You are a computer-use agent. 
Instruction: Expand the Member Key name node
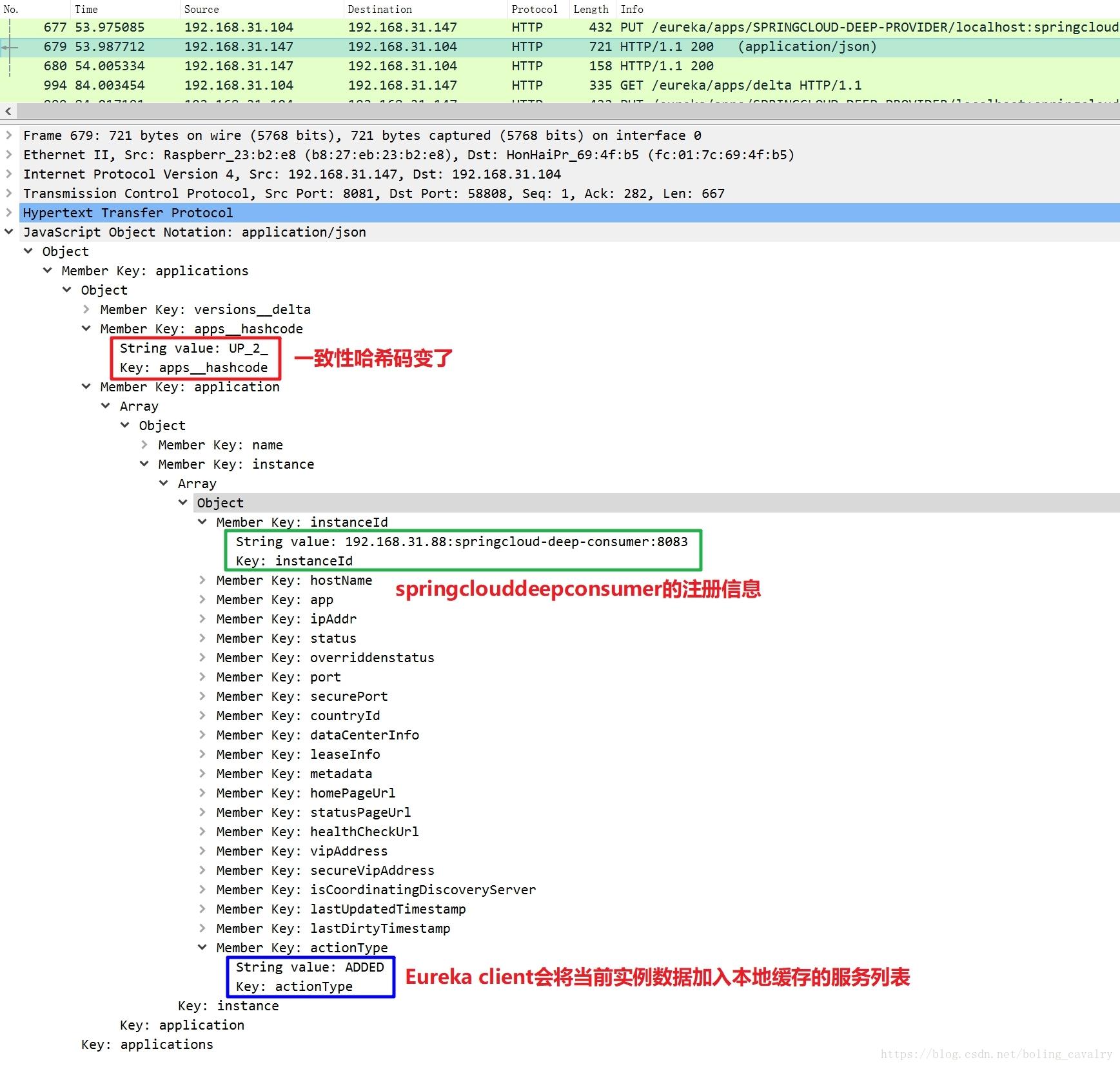[x=144, y=445]
